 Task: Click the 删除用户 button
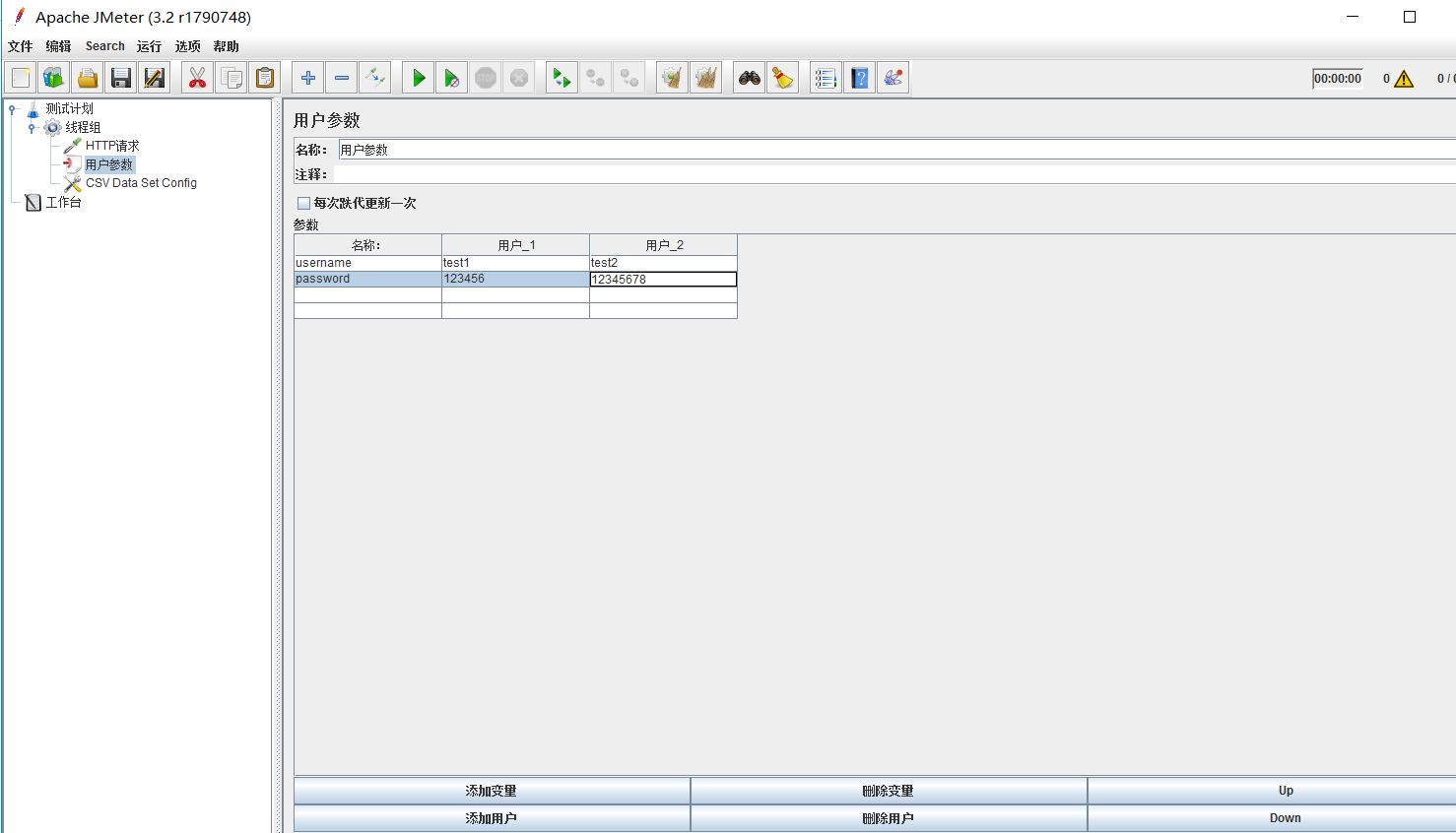[x=889, y=818]
